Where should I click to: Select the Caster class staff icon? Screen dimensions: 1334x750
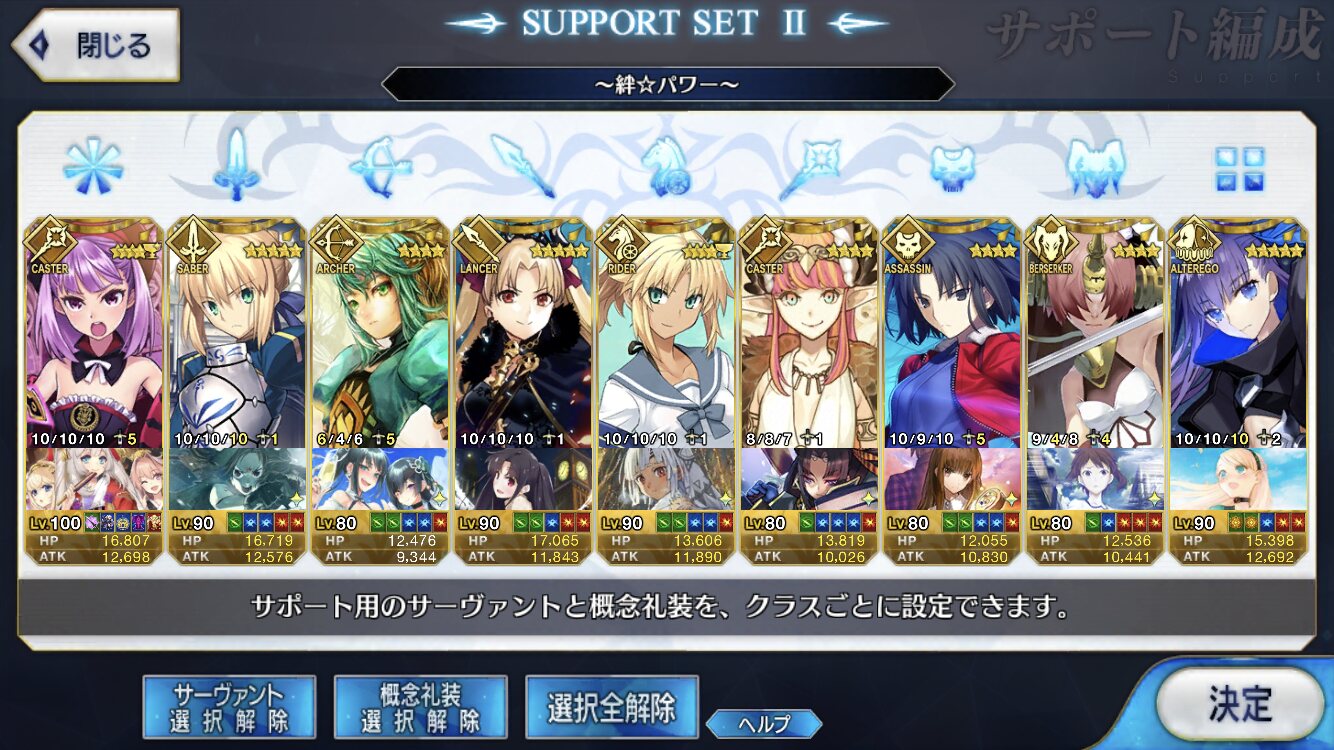coord(810,166)
